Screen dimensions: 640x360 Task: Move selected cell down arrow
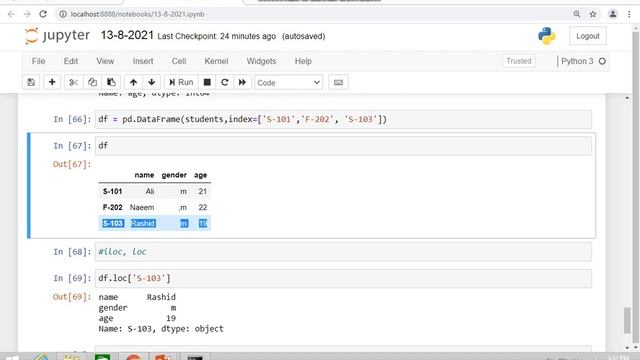[151, 82]
